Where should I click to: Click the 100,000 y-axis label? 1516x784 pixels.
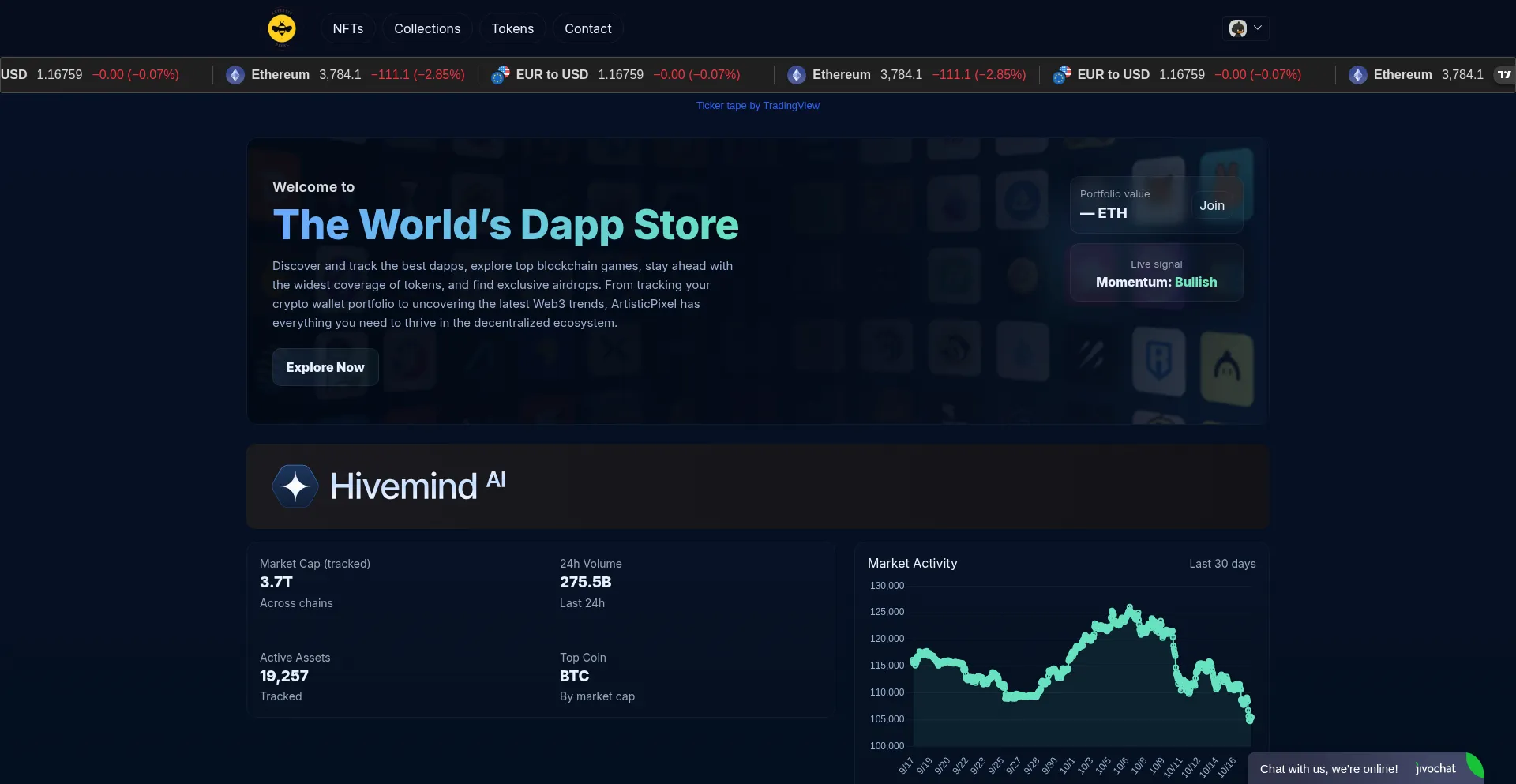tap(887, 746)
